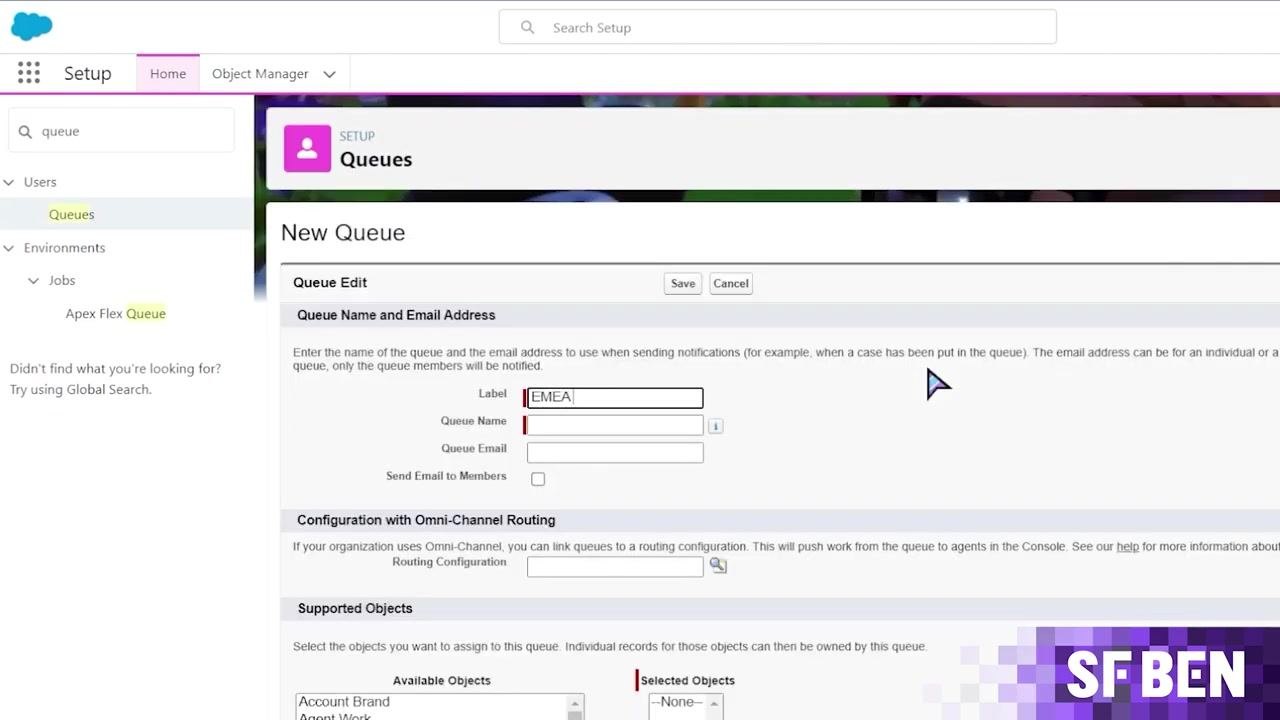Viewport: 1280px width, 720px height.
Task: Click the Quick Find box containing queue
Action: click(121, 131)
